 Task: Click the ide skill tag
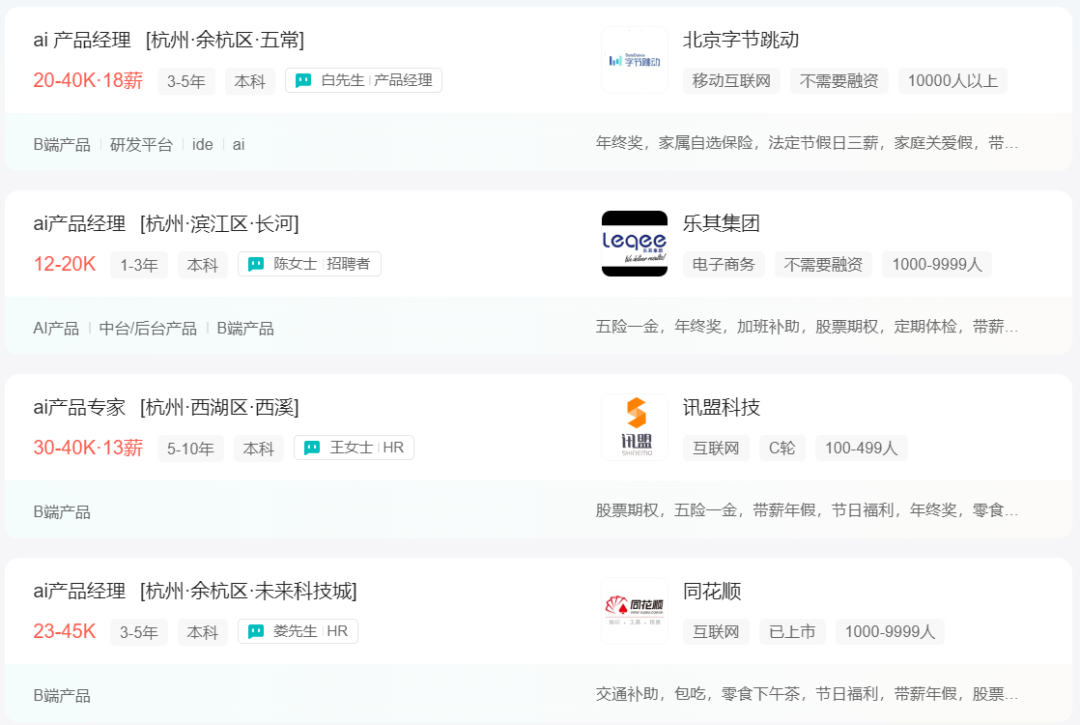202,145
